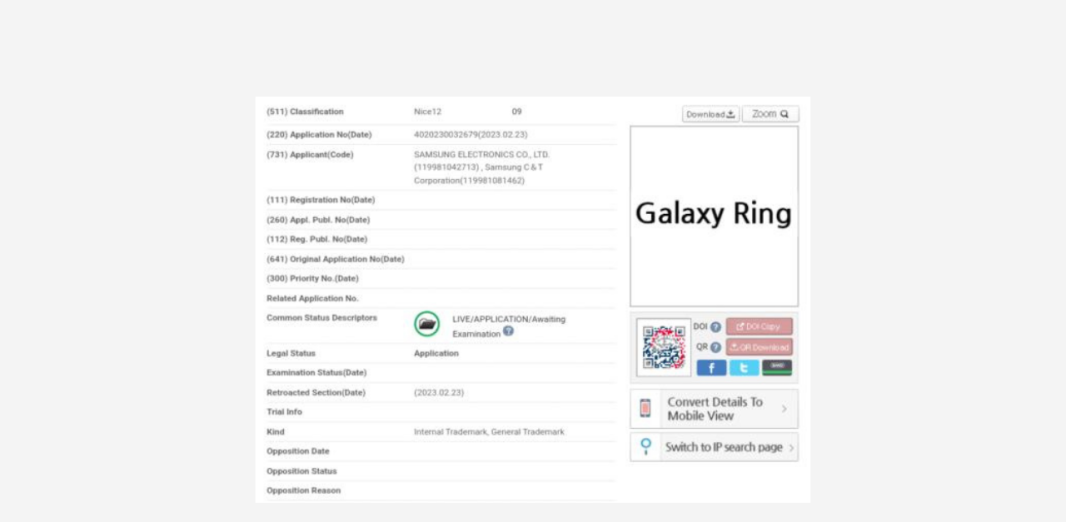Click the Zoom button with magnifier
Image resolution: width=1066 pixels, height=522 pixels.
pos(770,114)
